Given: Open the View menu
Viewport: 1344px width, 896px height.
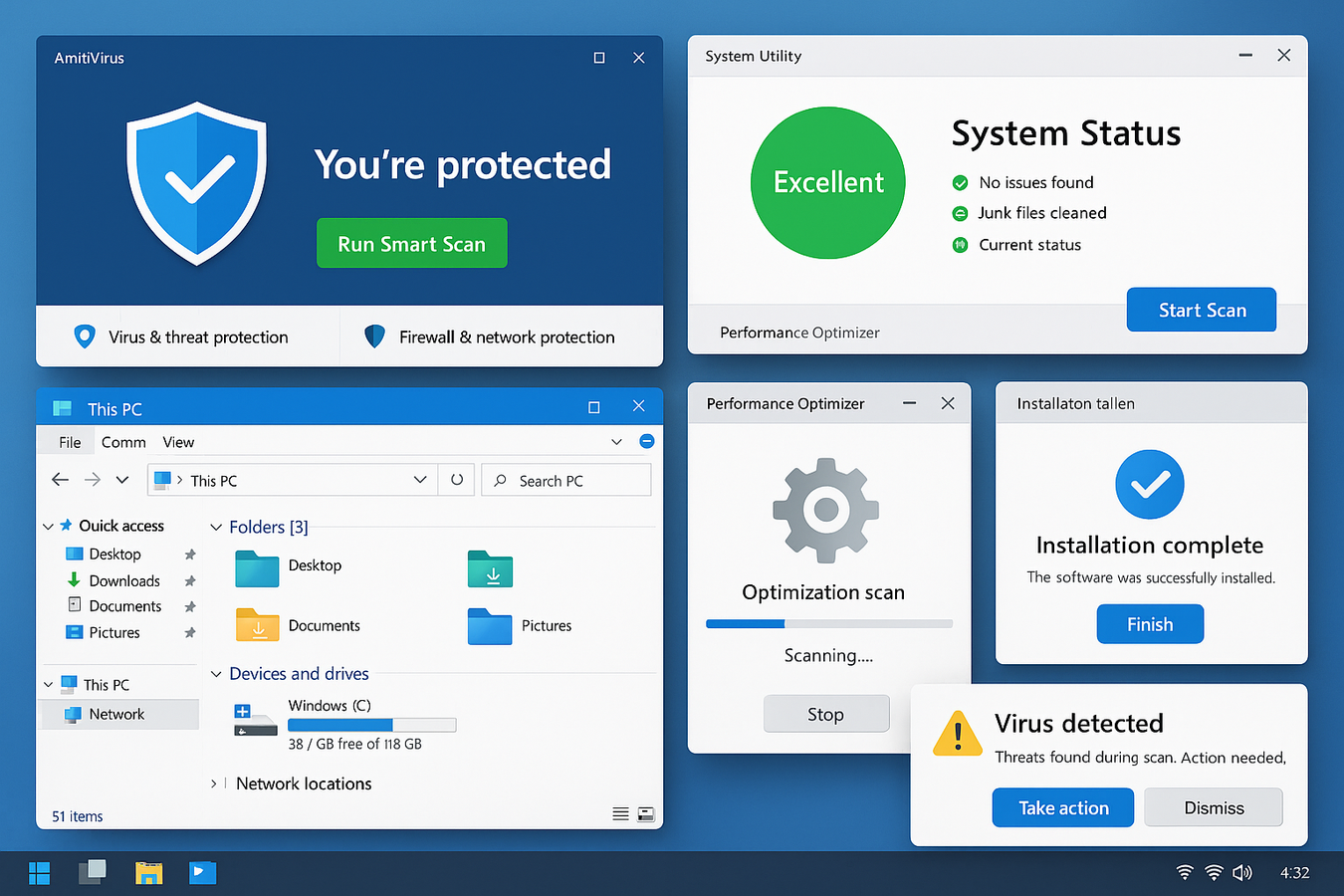Looking at the screenshot, I should (x=178, y=441).
